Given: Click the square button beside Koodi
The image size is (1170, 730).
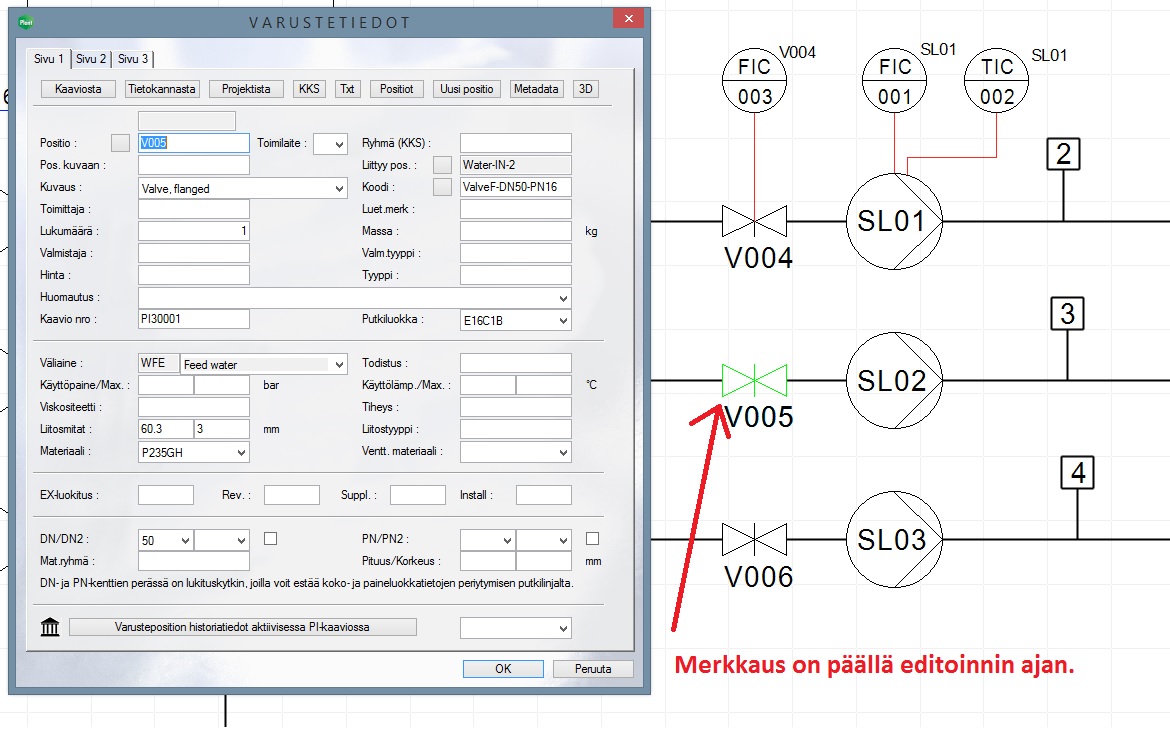Looking at the screenshot, I should click(x=442, y=187).
